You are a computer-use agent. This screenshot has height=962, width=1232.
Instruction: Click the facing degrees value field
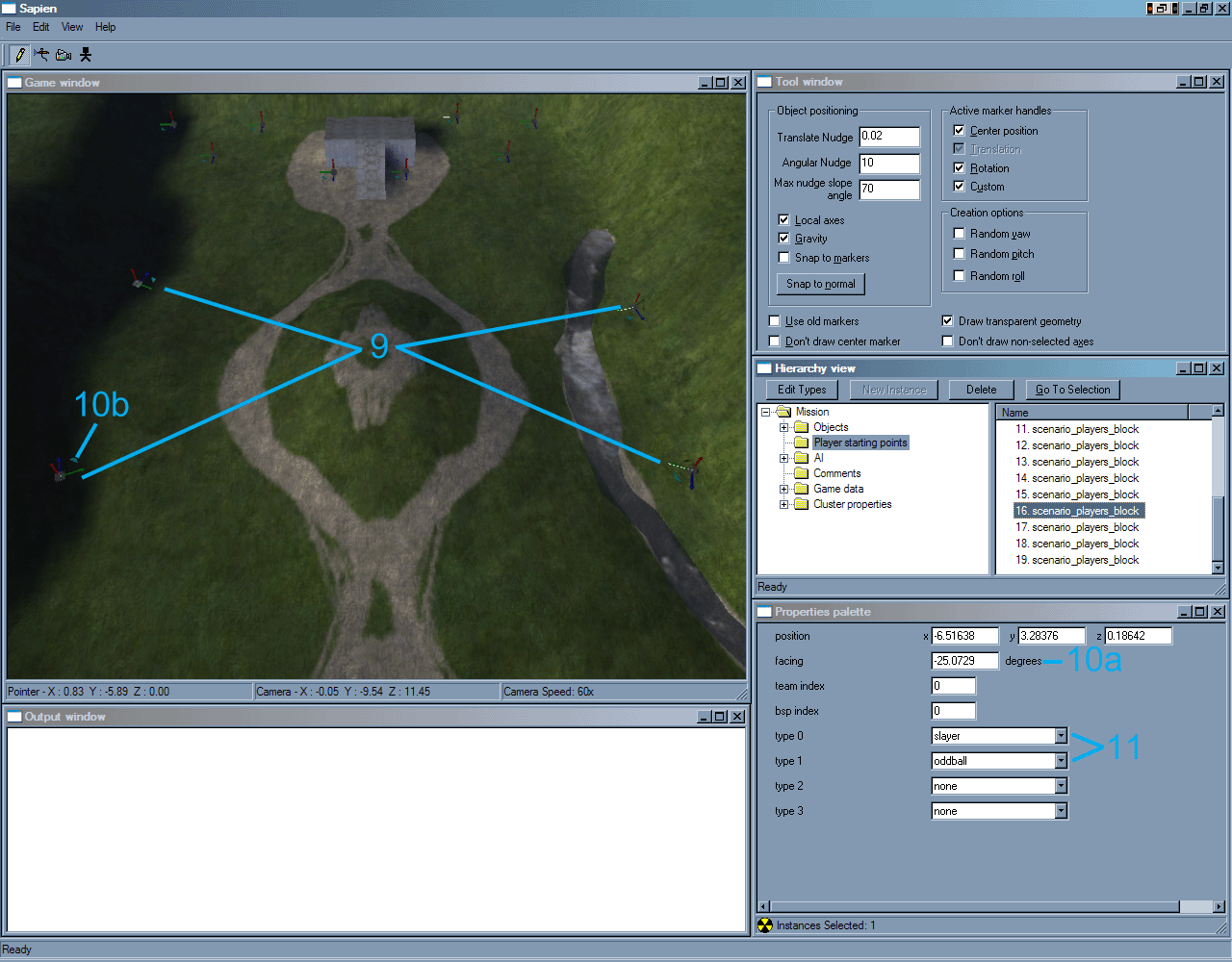(x=965, y=661)
